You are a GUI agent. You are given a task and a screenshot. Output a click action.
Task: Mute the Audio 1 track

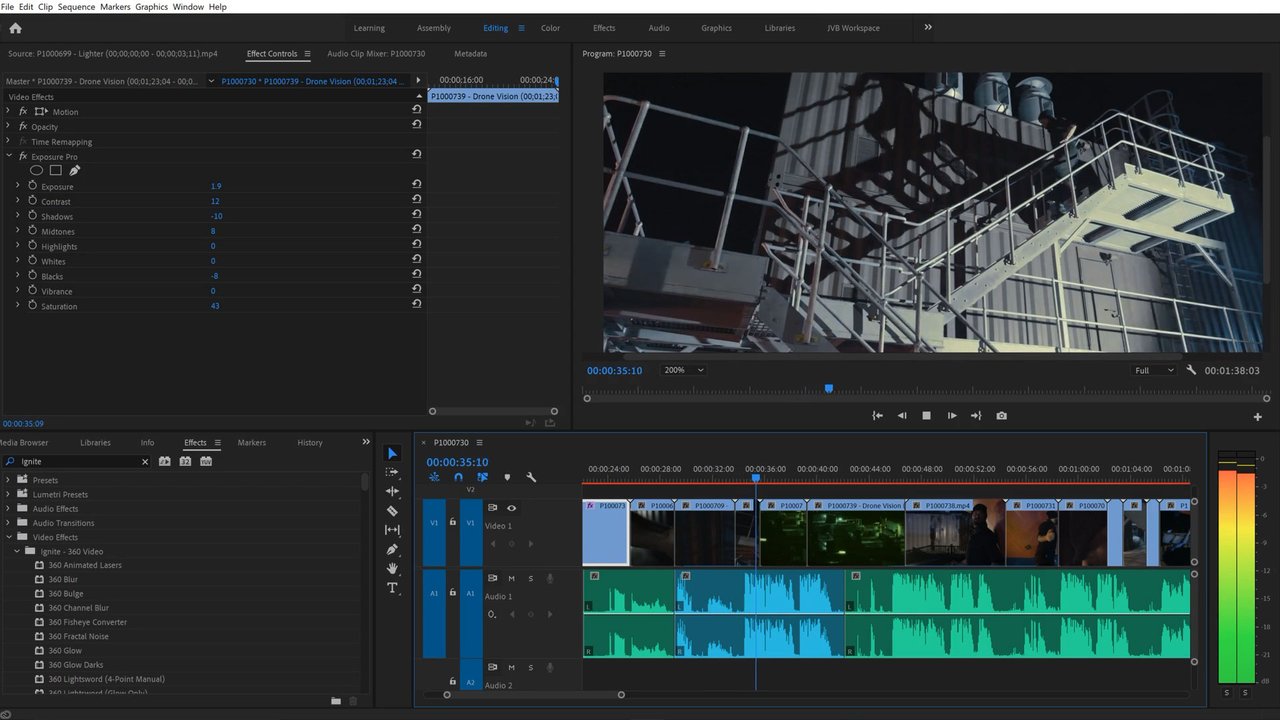(x=511, y=578)
